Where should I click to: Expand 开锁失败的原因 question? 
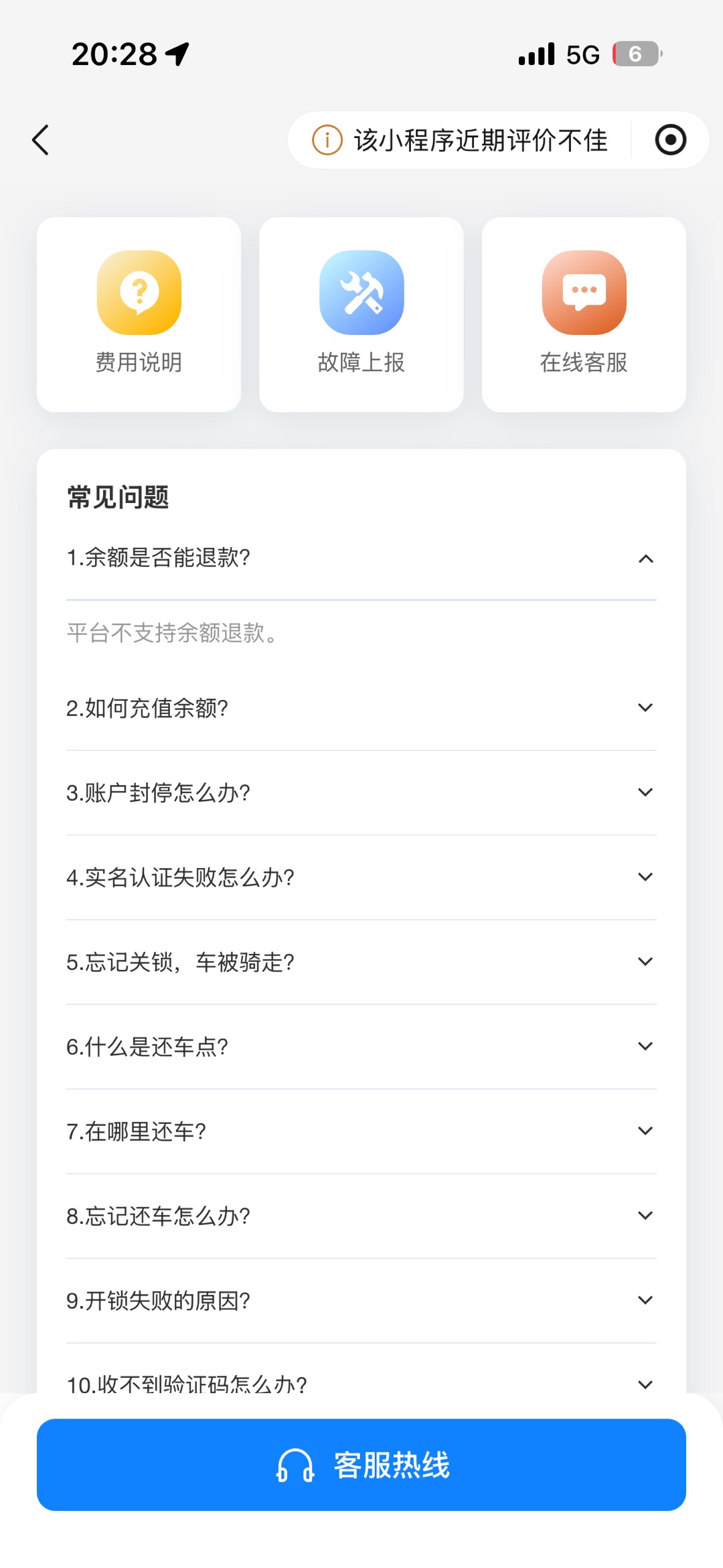[x=645, y=1300]
